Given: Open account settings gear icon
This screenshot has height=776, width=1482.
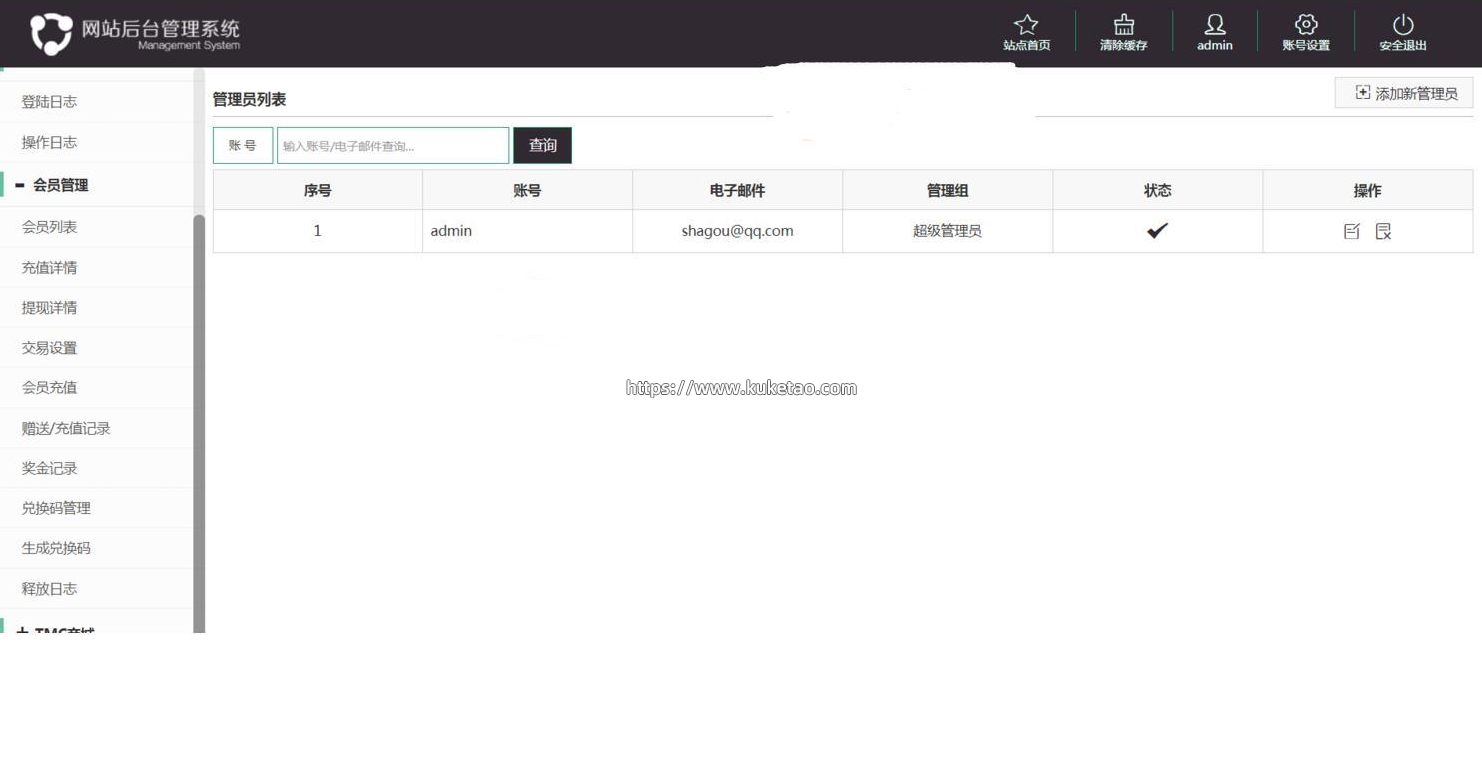Looking at the screenshot, I should (1306, 25).
